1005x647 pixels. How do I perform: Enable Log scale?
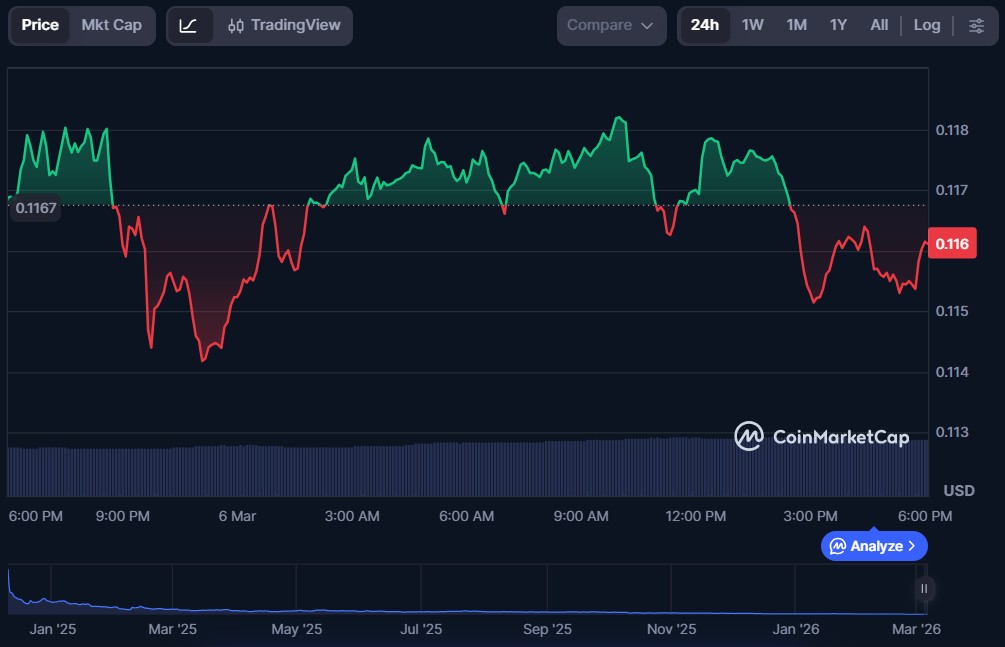926,25
